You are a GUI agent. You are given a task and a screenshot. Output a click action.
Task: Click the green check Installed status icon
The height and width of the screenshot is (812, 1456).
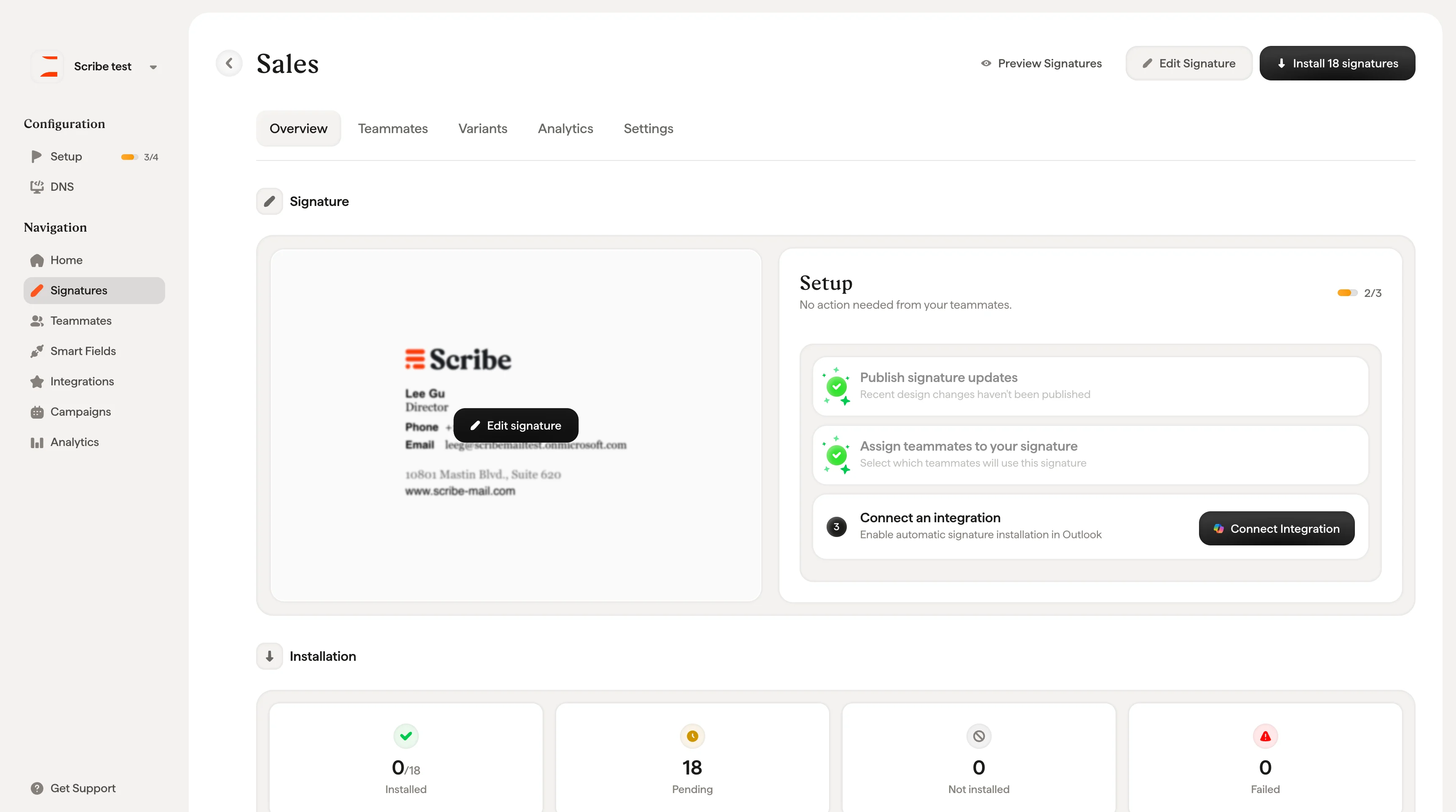click(406, 736)
